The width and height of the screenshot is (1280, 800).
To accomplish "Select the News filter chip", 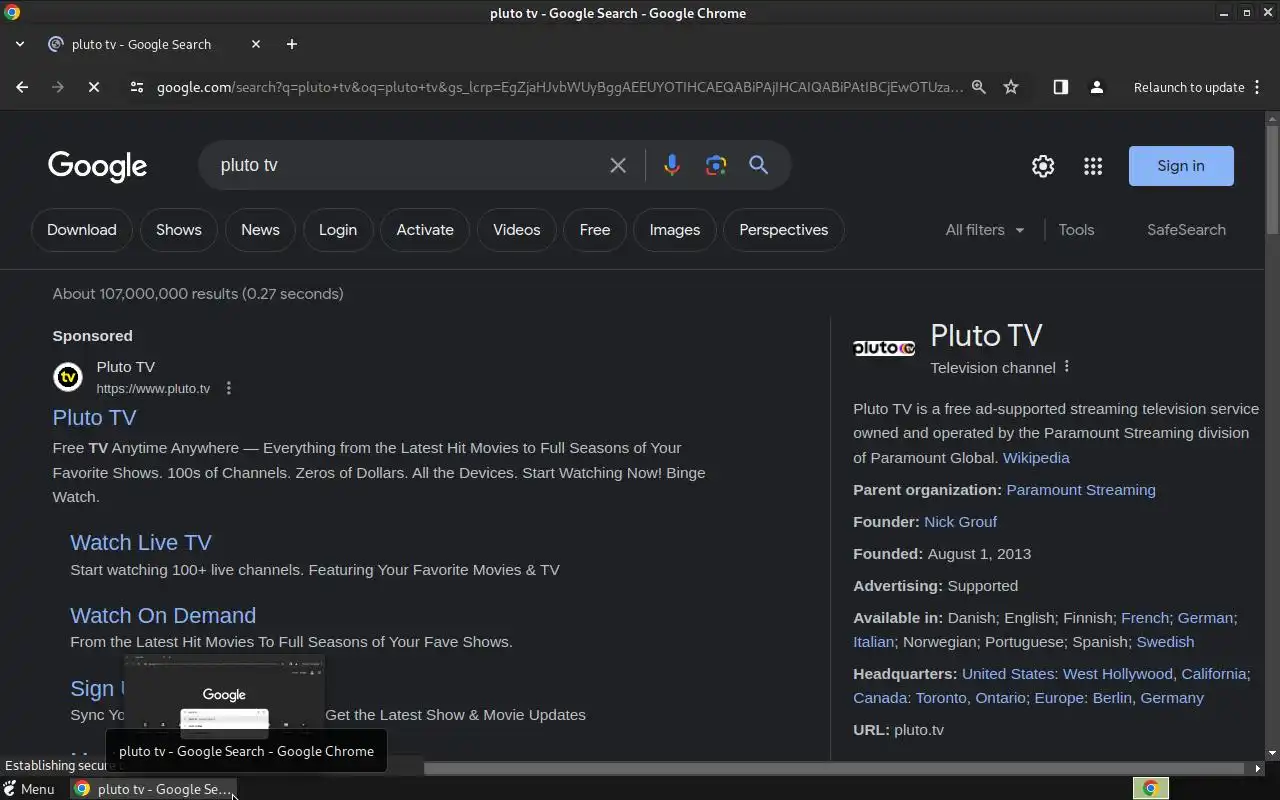I will 260,230.
